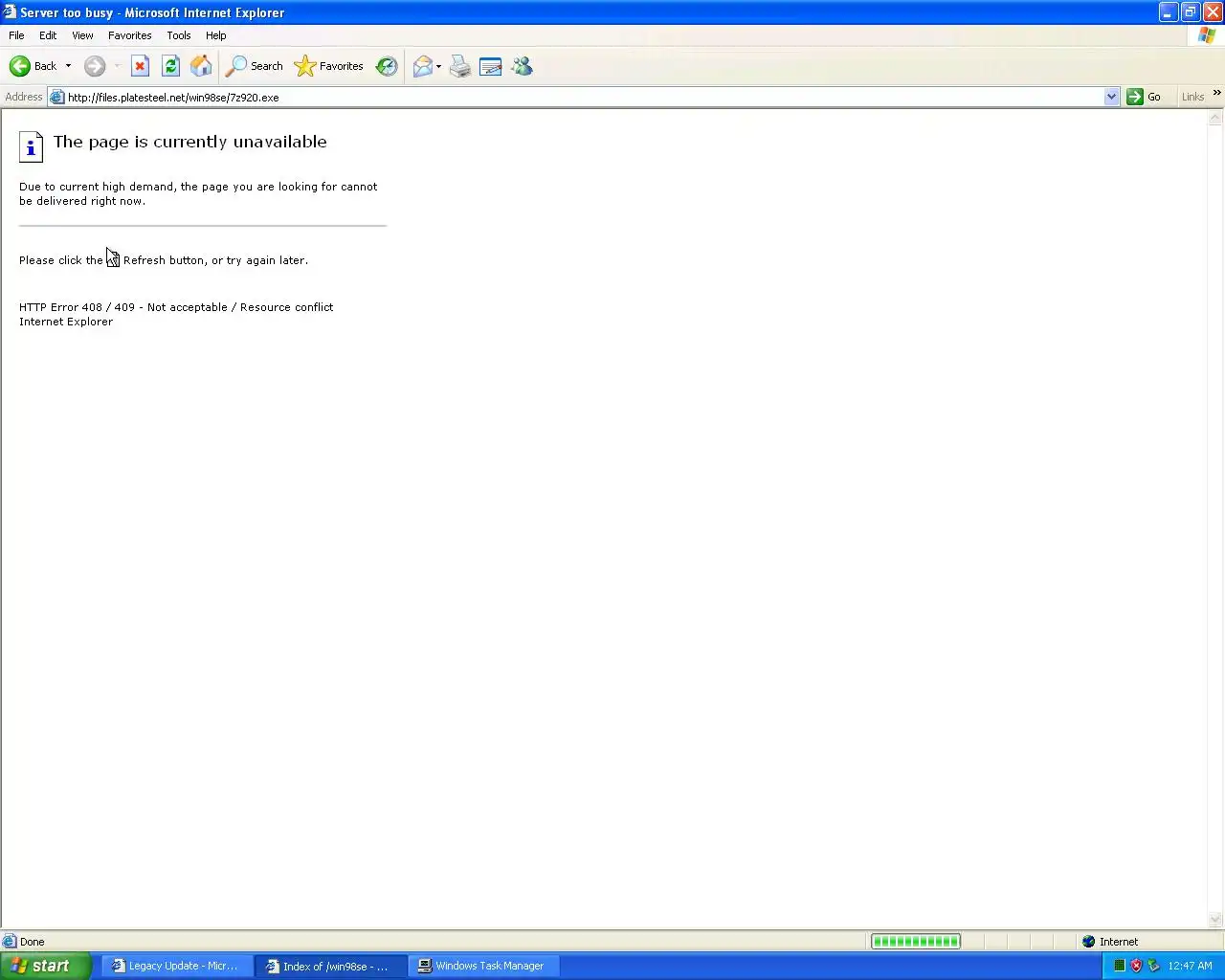The width and height of the screenshot is (1225, 980).
Task: Open the File menu
Action: [16, 35]
